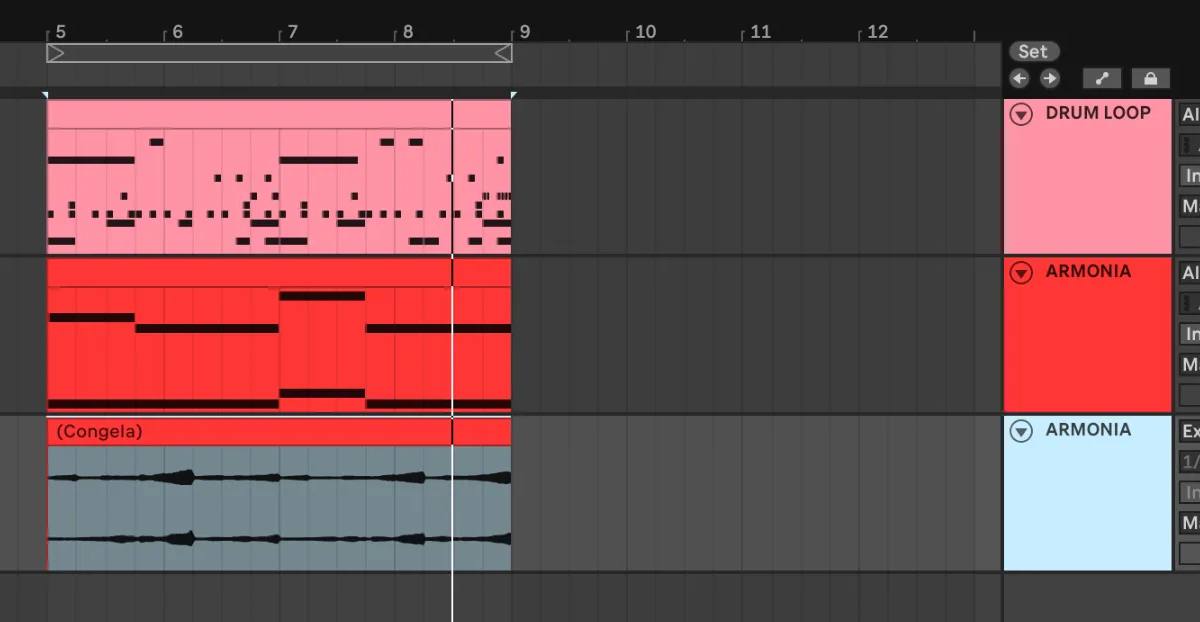
Task: Click the Congela audio waveform
Action: tap(279, 508)
